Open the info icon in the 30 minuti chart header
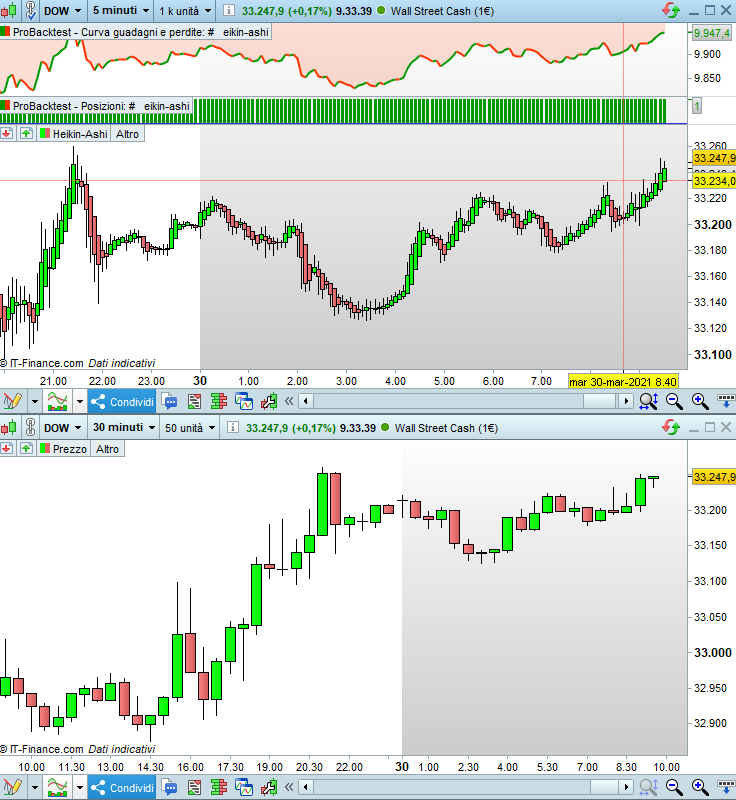This screenshot has width=736, height=800. tap(233, 428)
